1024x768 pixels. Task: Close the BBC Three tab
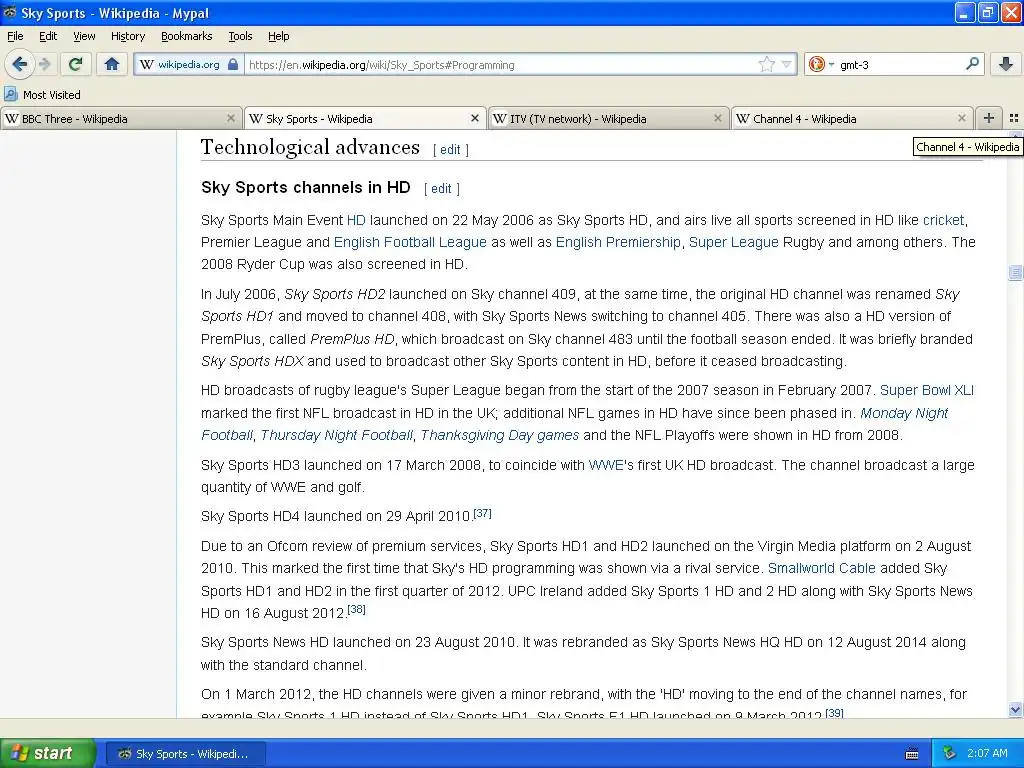(x=231, y=118)
